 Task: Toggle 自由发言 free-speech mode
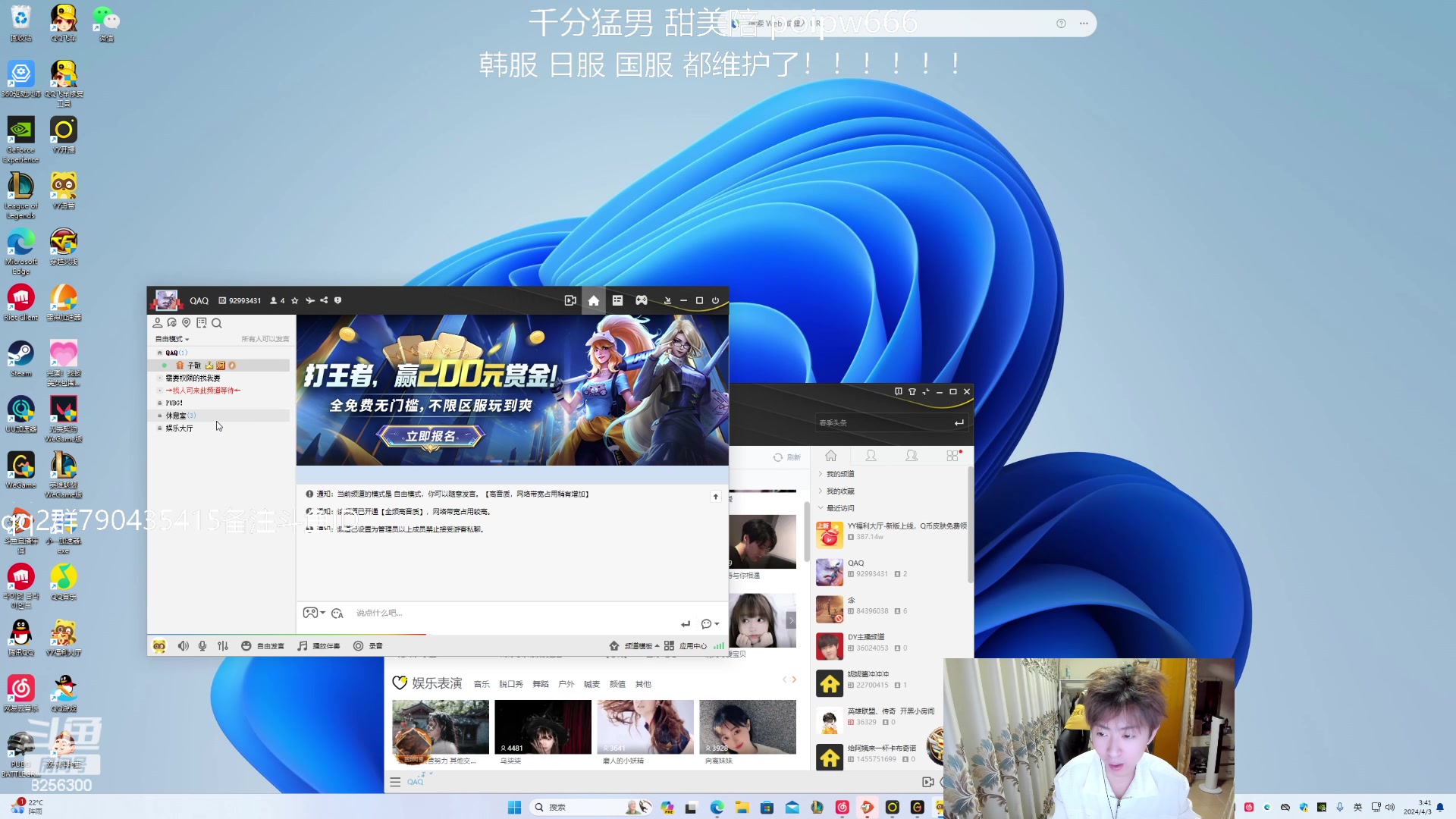click(263, 645)
